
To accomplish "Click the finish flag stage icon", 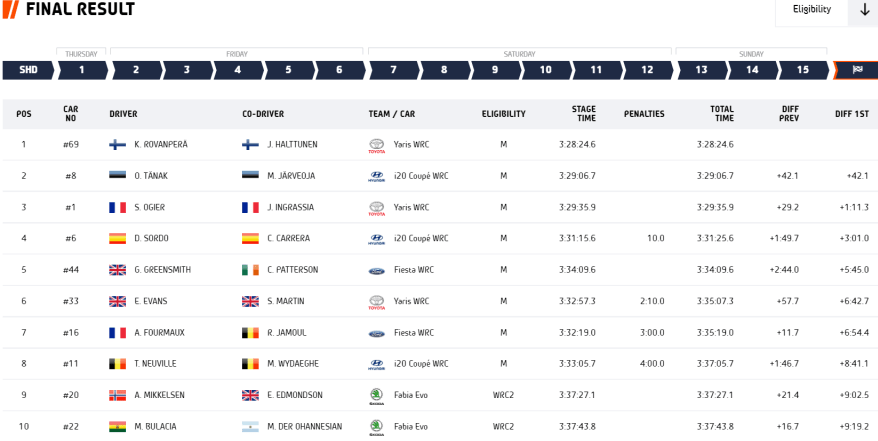I will pyautogui.click(x=857, y=70).
